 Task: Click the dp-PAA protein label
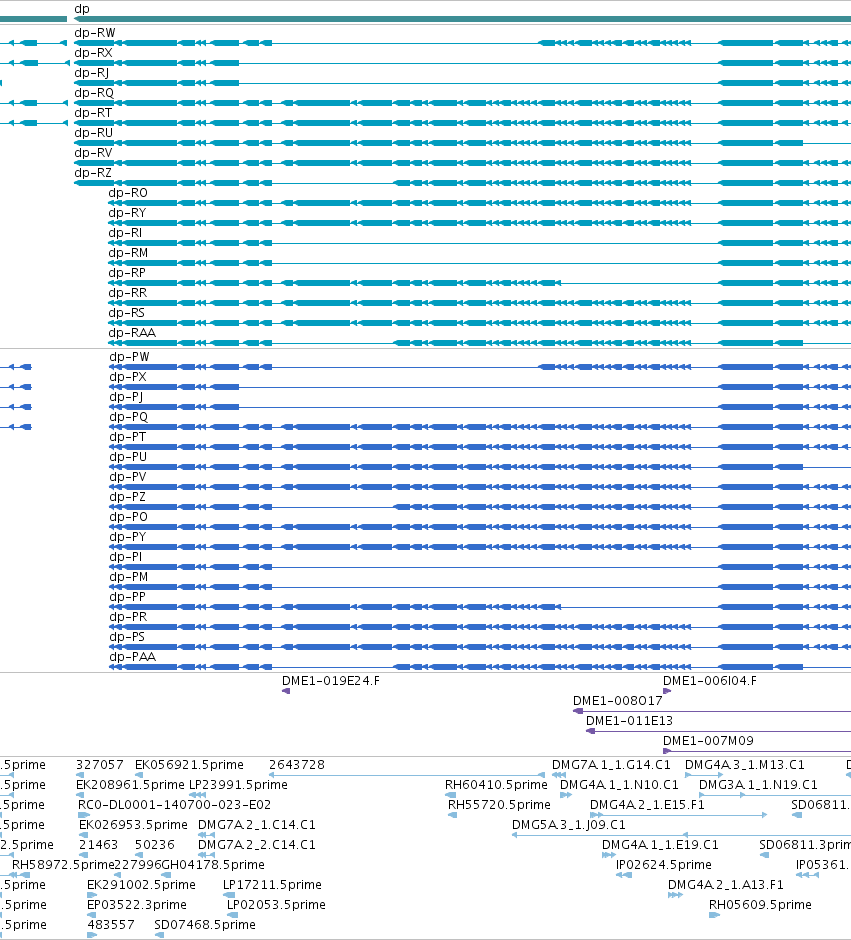coord(133,656)
